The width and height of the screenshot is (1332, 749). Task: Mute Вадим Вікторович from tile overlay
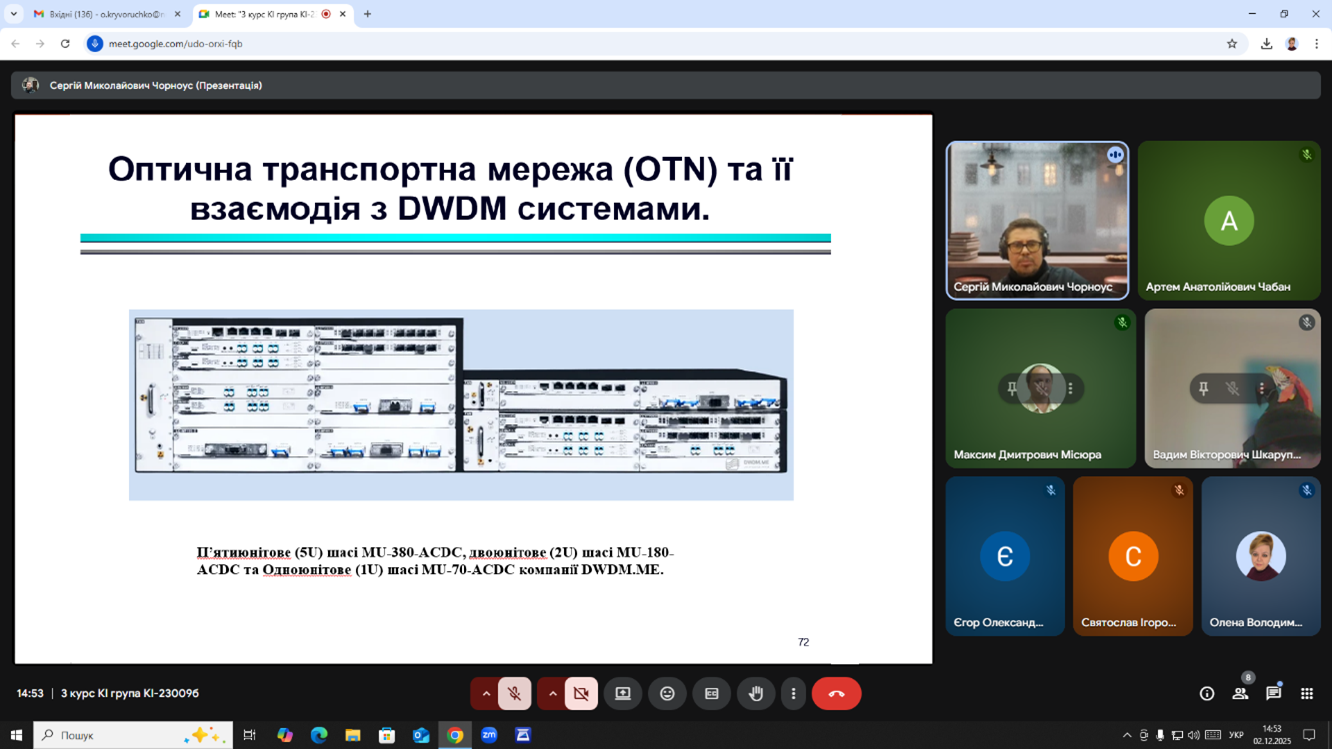[1233, 388]
